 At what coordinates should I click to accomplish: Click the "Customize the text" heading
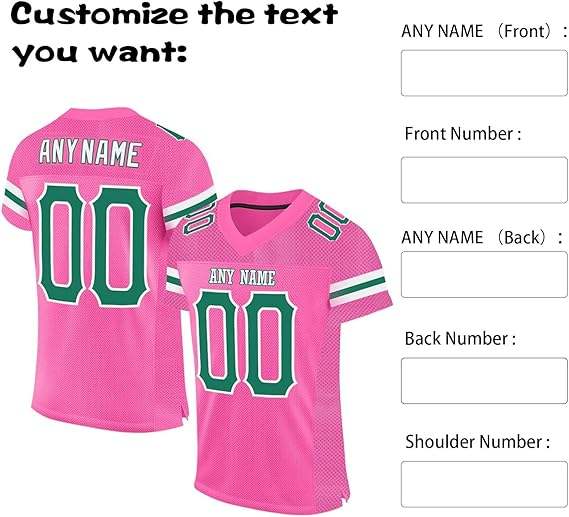point(174,15)
